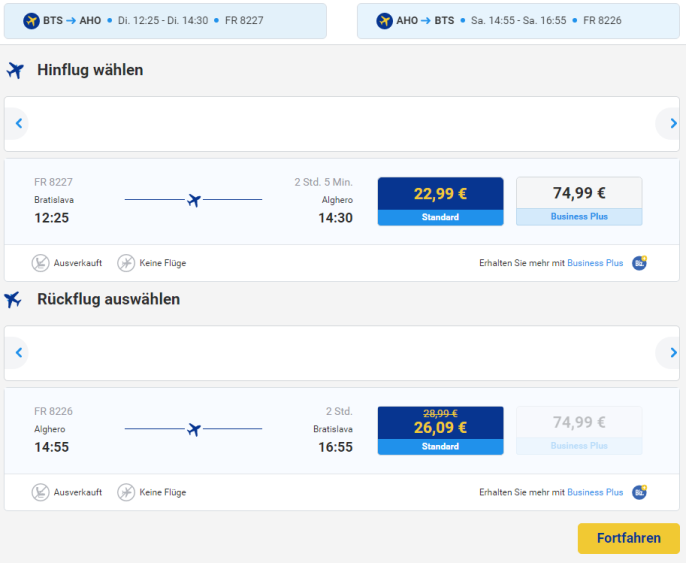Select the outbound 74,99 € Business Plus fare

point(579,201)
